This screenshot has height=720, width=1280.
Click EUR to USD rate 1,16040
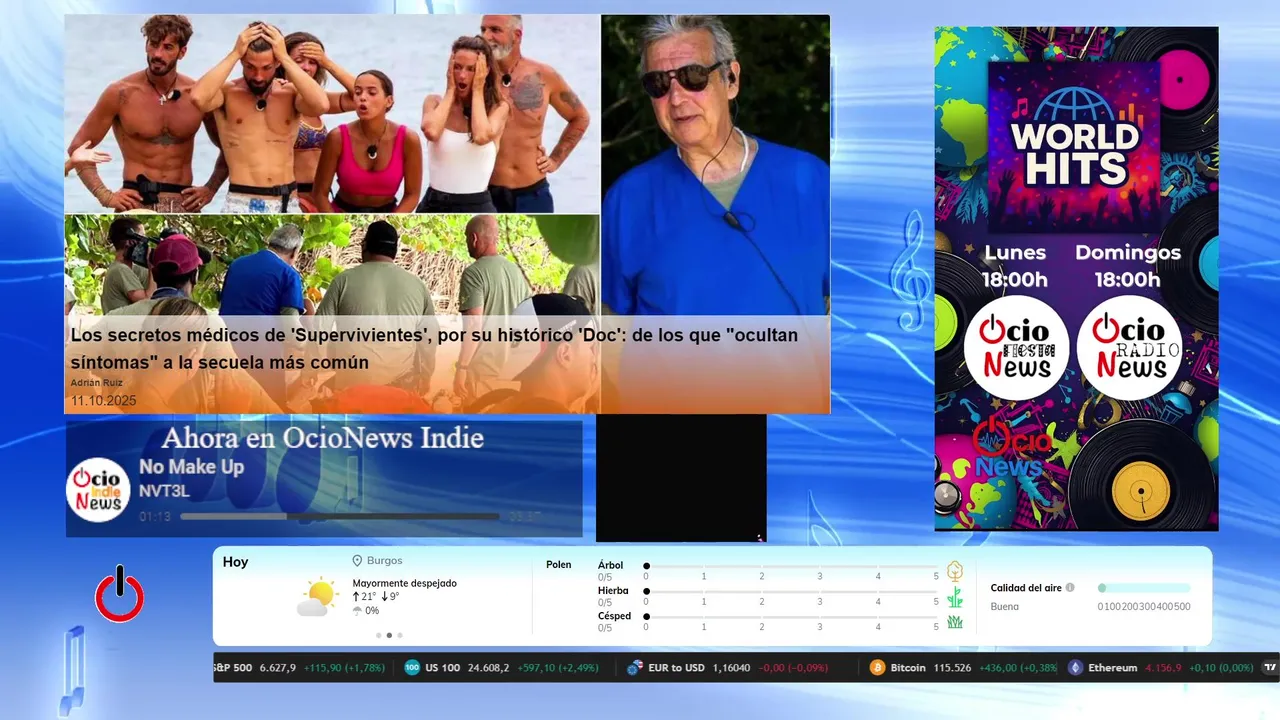pos(731,667)
